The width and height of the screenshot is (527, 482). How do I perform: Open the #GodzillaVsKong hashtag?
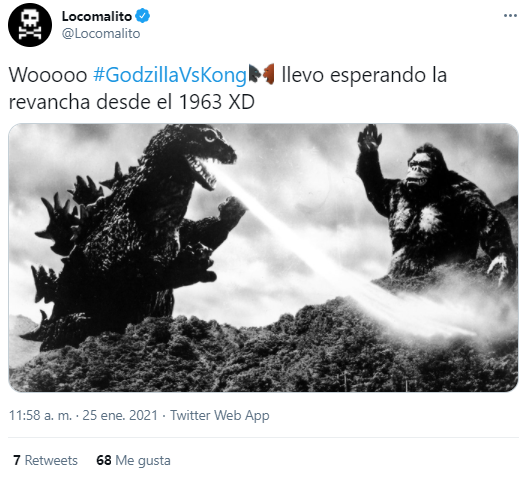(170, 75)
